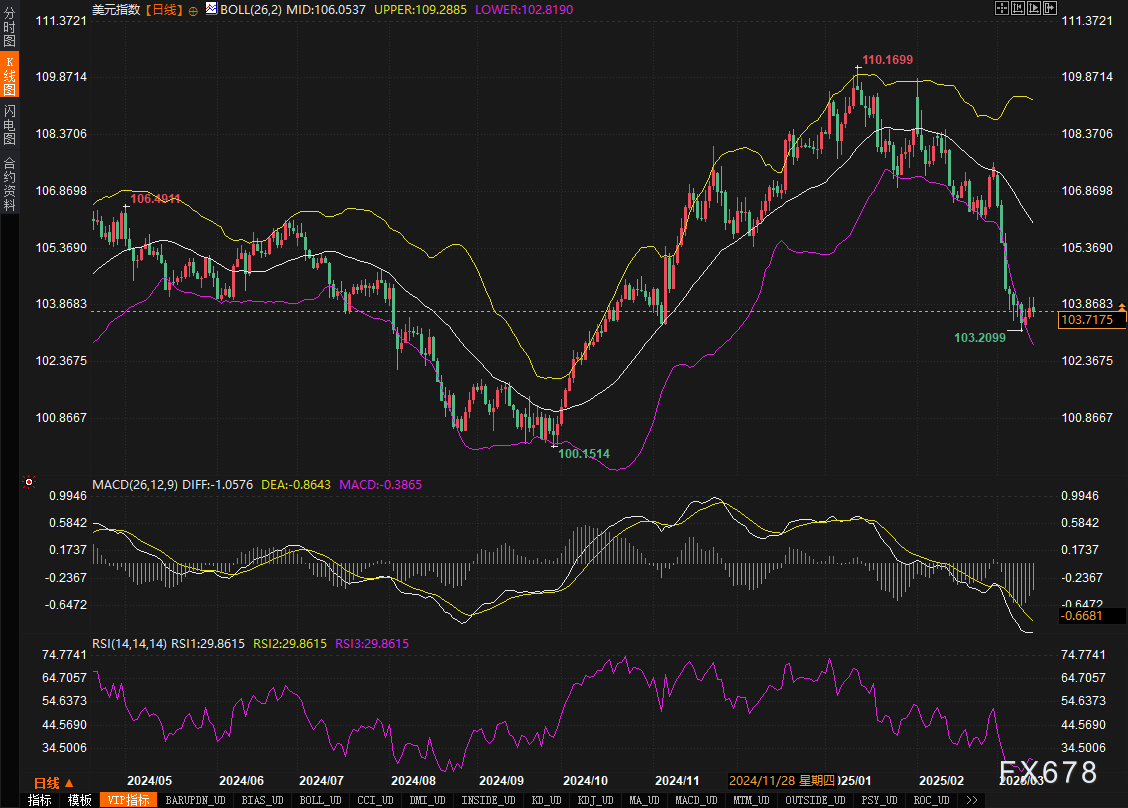Click the chart jump-to-start icon
The width and height of the screenshot is (1128, 808).
[x=1018, y=8]
